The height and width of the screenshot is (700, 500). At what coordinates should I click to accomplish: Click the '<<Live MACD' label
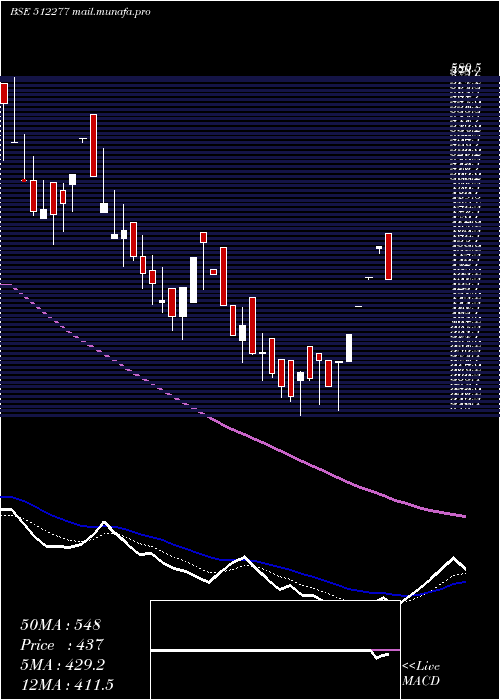pyautogui.click(x=421, y=674)
